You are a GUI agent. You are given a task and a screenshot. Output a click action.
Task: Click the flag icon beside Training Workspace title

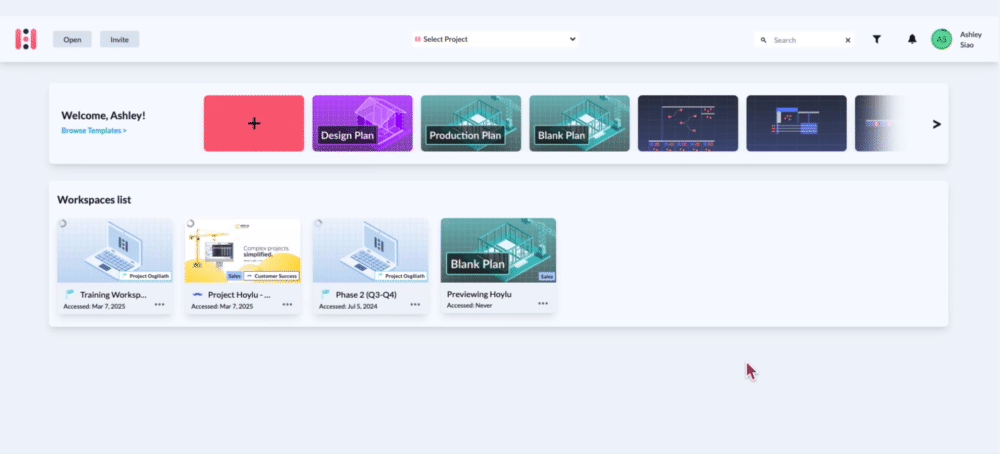[x=70, y=295]
